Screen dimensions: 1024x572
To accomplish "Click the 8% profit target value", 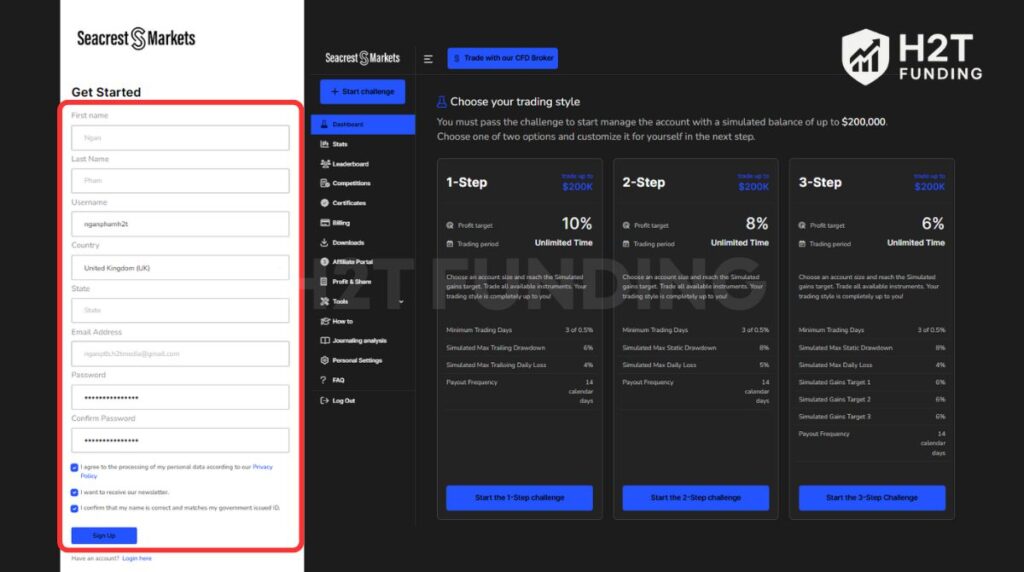I will pos(757,224).
